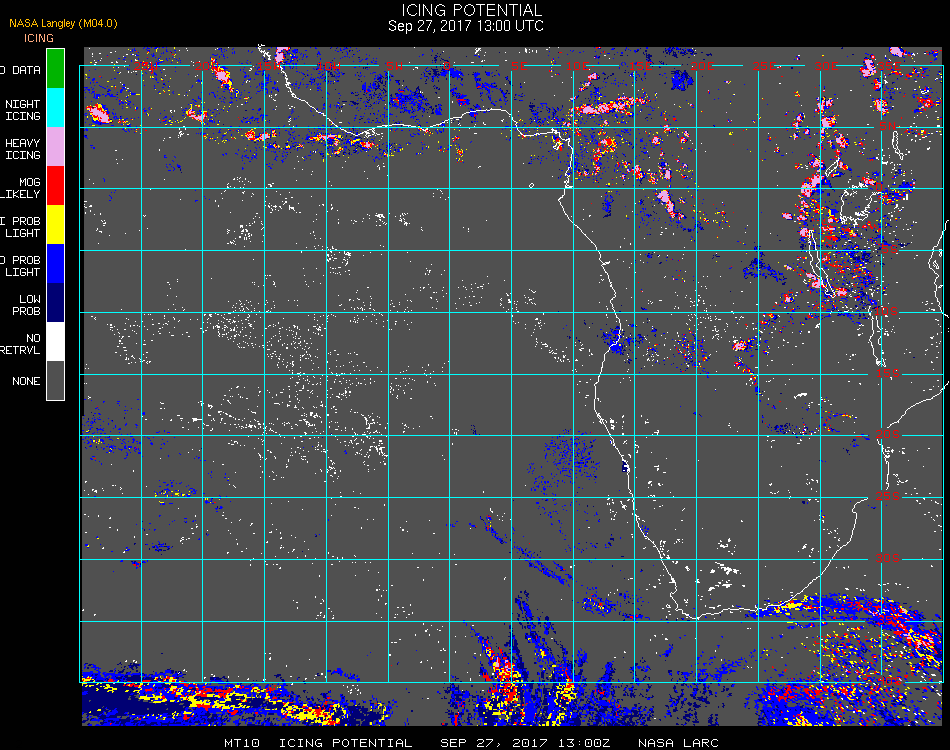Click the 'LOW PROB' legend label
Image resolution: width=950 pixels, height=750 pixels.
pyautogui.click(x=27, y=305)
